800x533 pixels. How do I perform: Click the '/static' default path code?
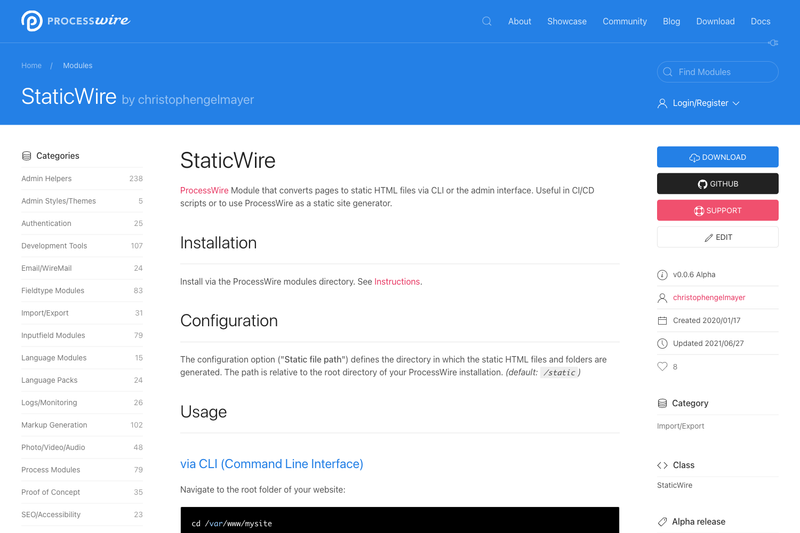560,372
